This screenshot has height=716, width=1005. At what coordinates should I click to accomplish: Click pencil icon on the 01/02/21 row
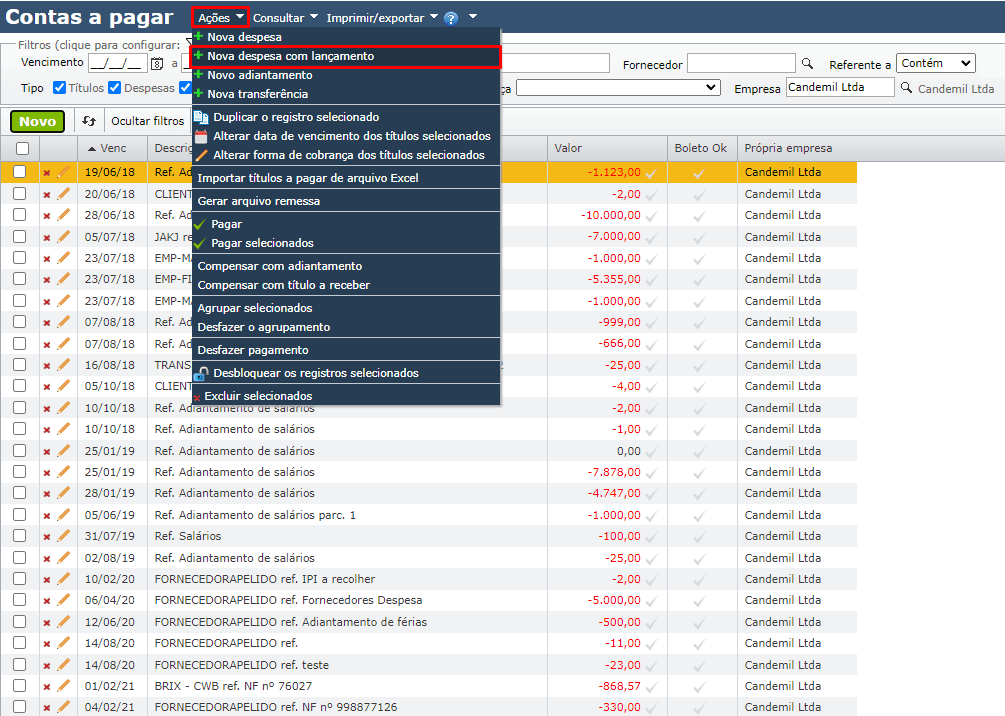(63, 686)
